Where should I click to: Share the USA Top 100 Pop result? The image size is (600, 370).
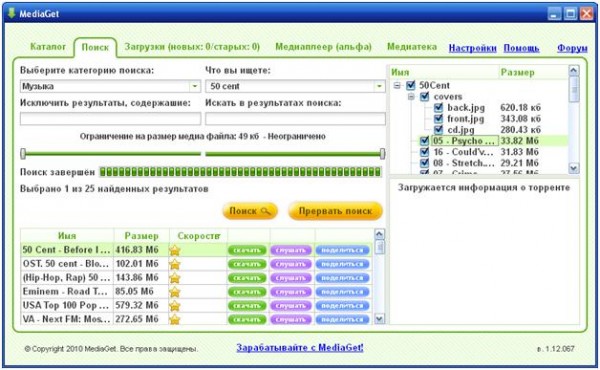tap(342, 306)
